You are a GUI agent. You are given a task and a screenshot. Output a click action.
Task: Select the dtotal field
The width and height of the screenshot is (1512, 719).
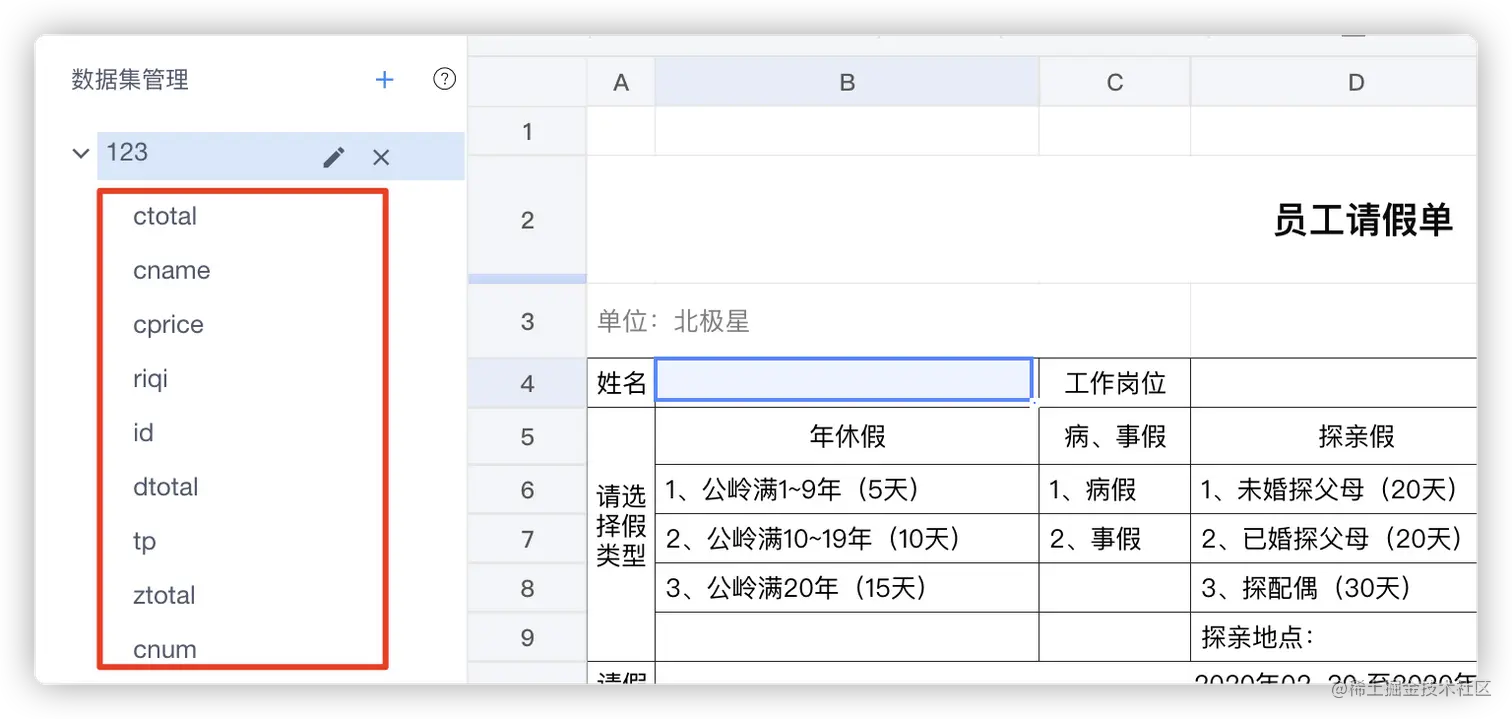[165, 487]
